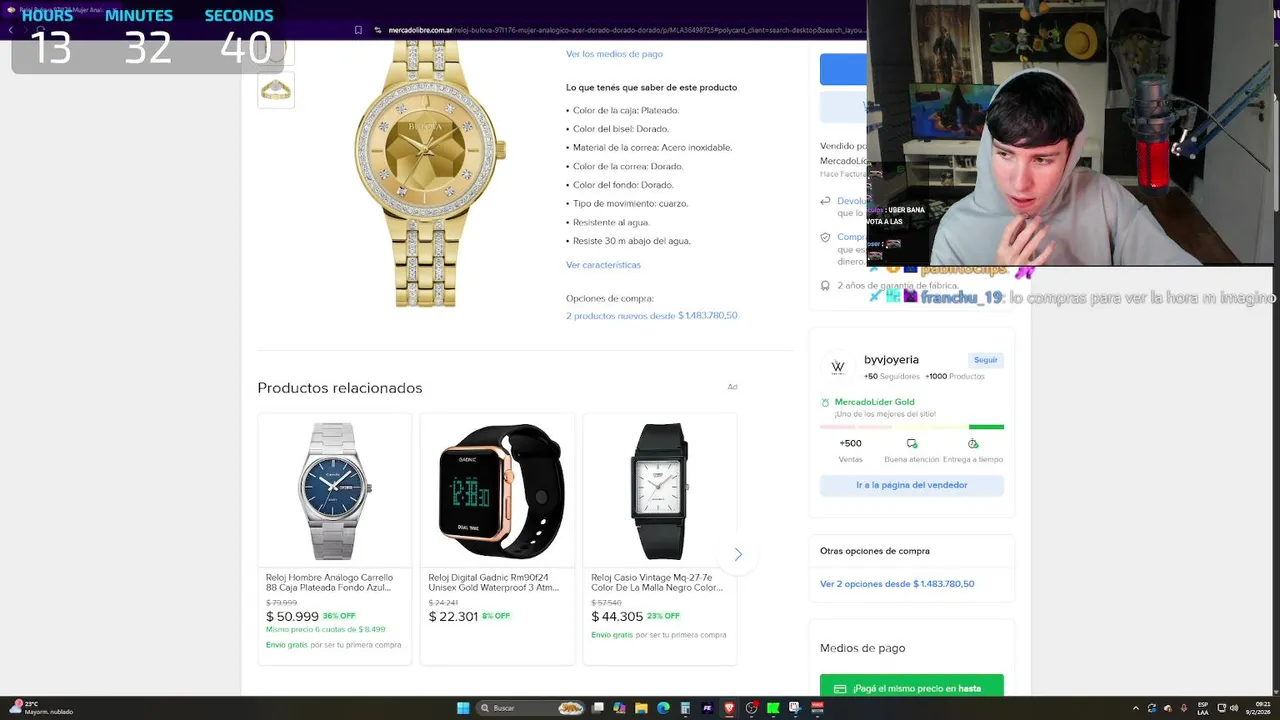The image size is (1280, 720).
Task: Click ¡Pagá el mismo precio en hasta button
Action: (x=912, y=688)
